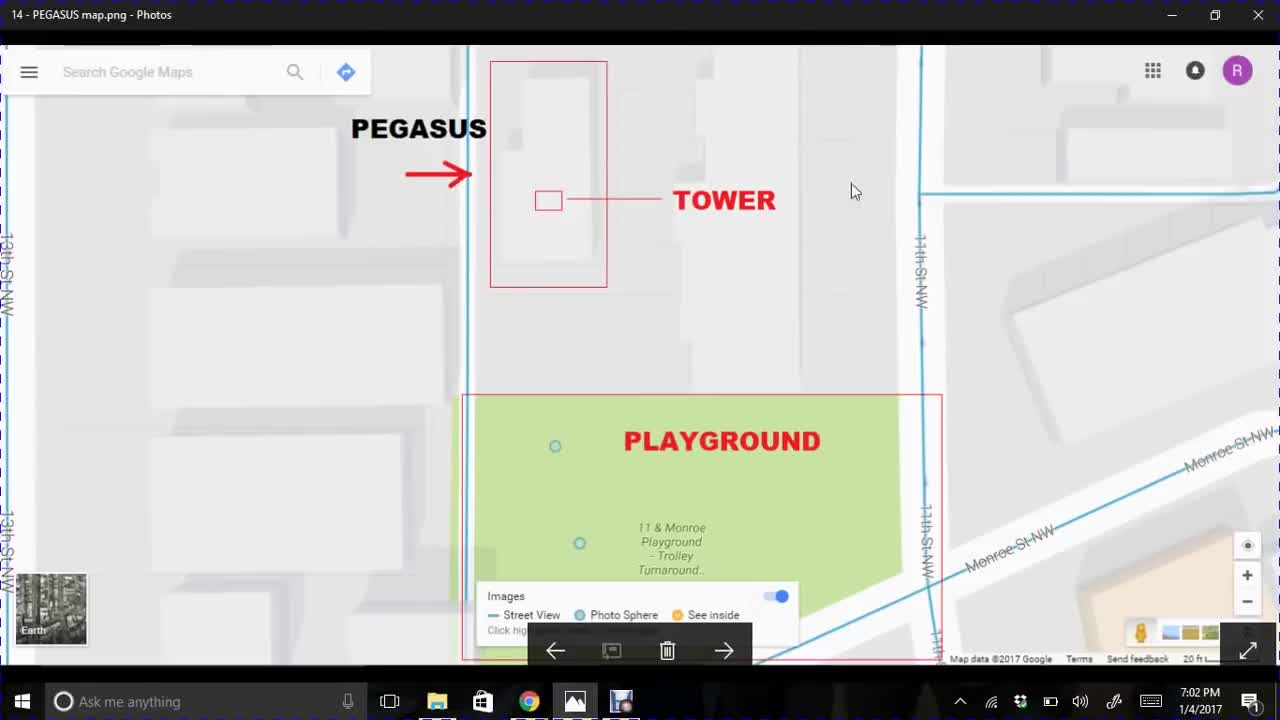Image resolution: width=1280 pixels, height=720 pixels.
Task: Click the slideshow icon in Photos bar
Action: 612,651
